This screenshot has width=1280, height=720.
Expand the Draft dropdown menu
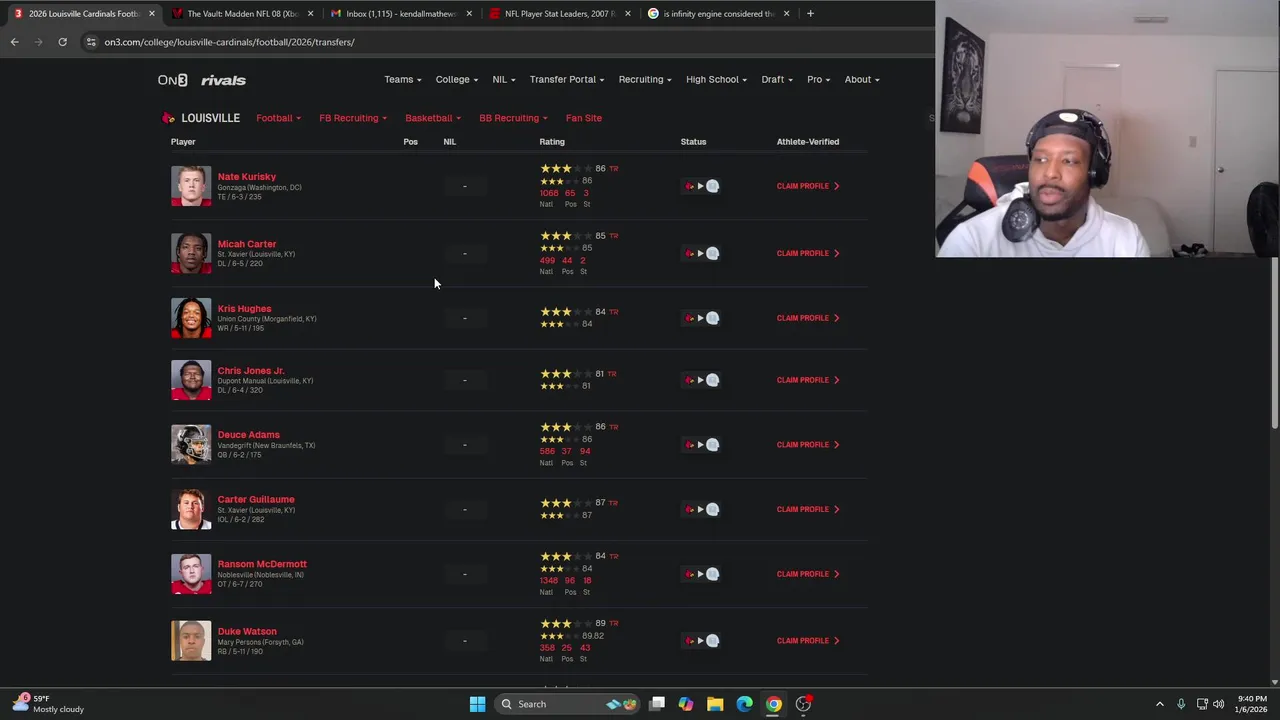(x=777, y=80)
